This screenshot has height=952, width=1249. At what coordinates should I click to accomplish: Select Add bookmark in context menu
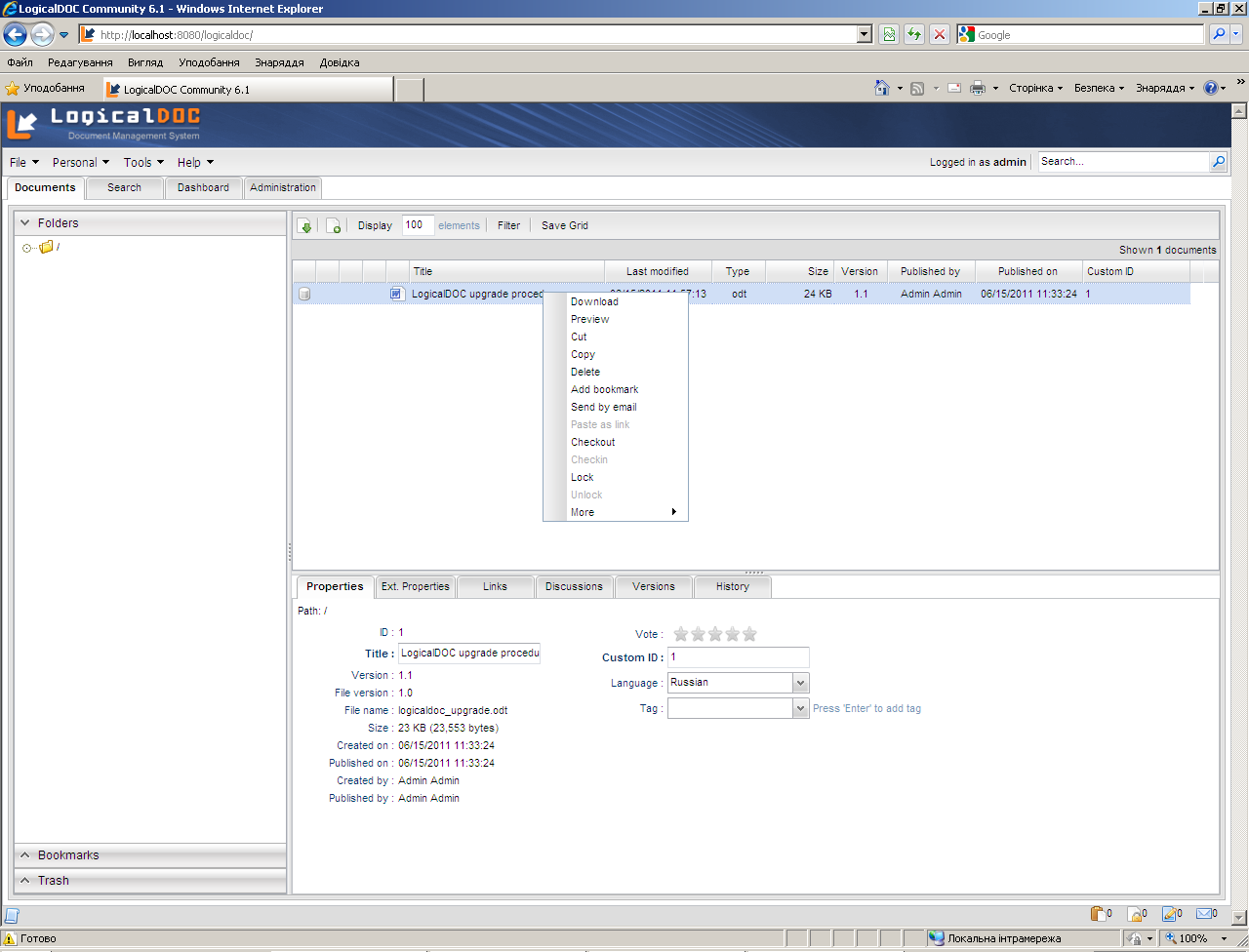[x=616, y=389]
